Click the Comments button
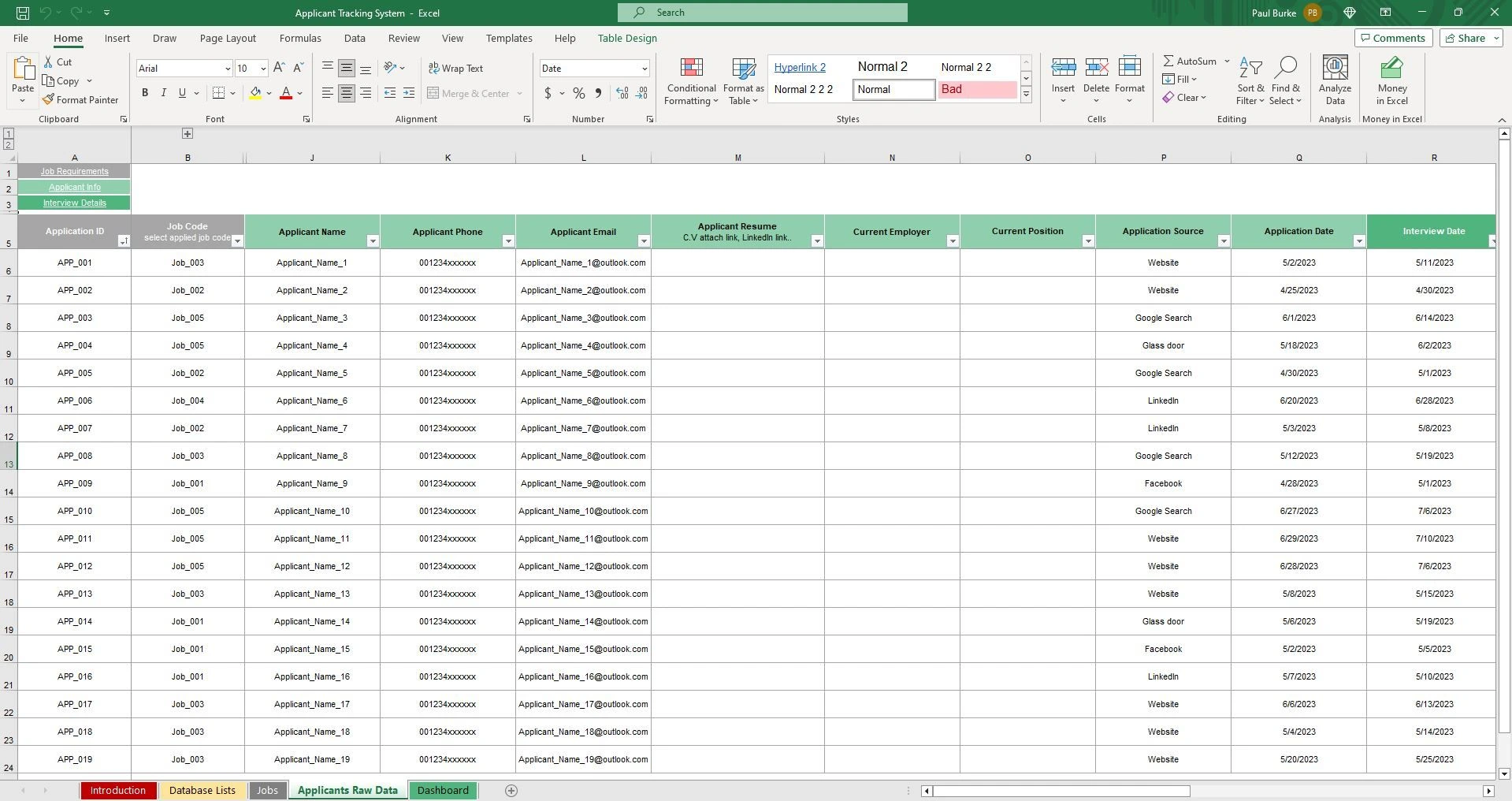This screenshot has width=1512, height=801. (x=1393, y=37)
